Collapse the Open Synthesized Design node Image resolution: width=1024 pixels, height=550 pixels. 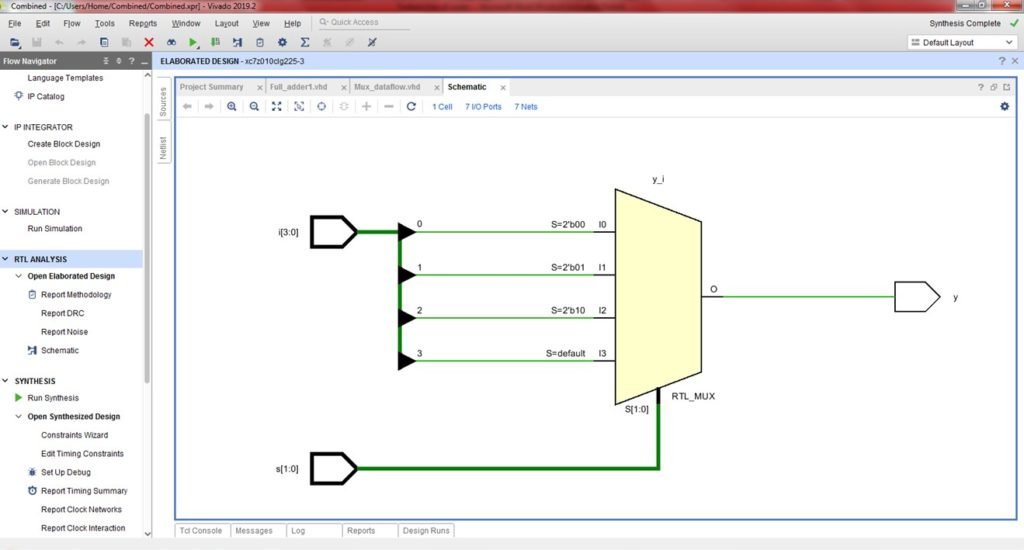pos(18,416)
